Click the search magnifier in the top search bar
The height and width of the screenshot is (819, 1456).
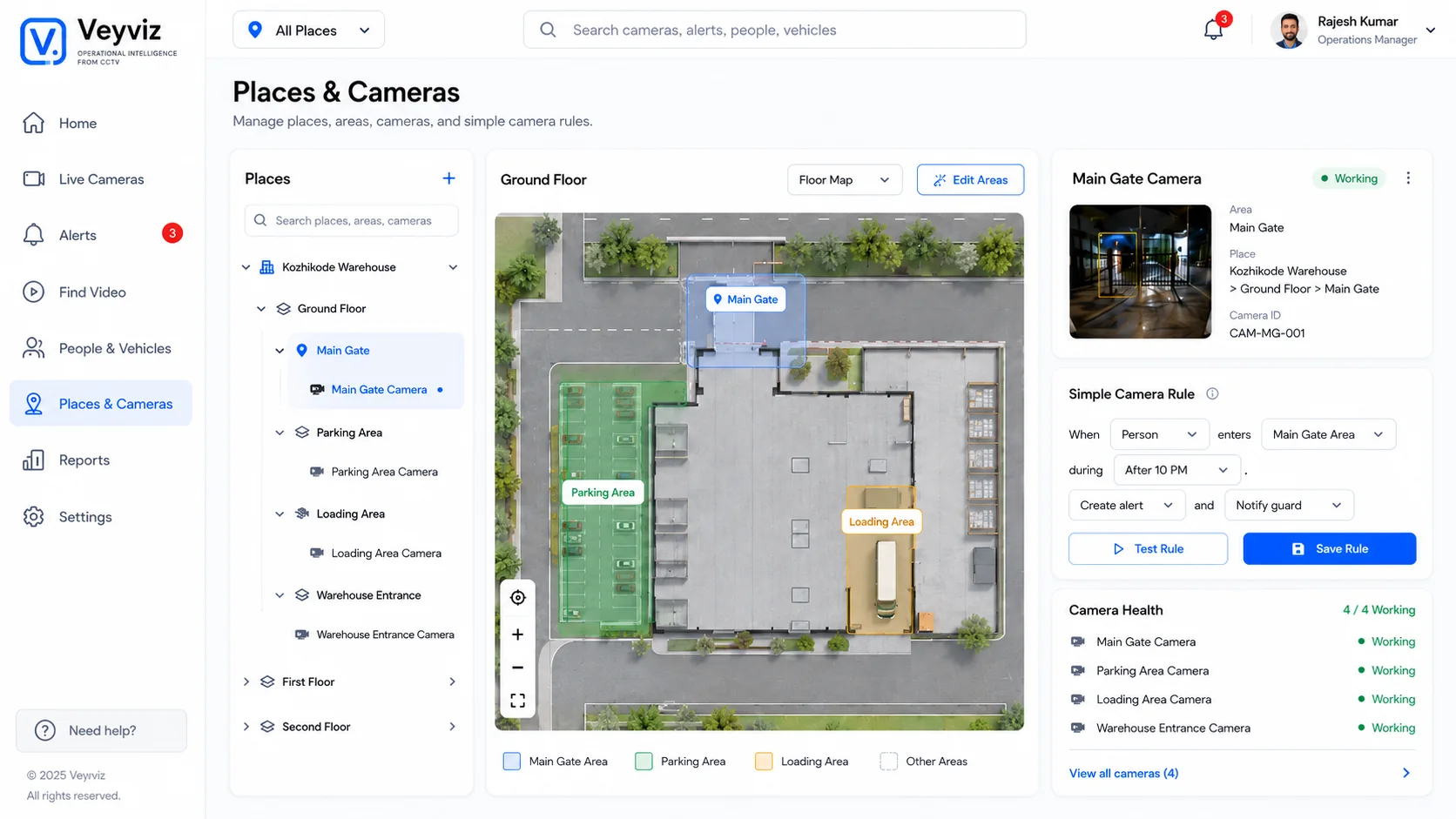[x=548, y=30]
